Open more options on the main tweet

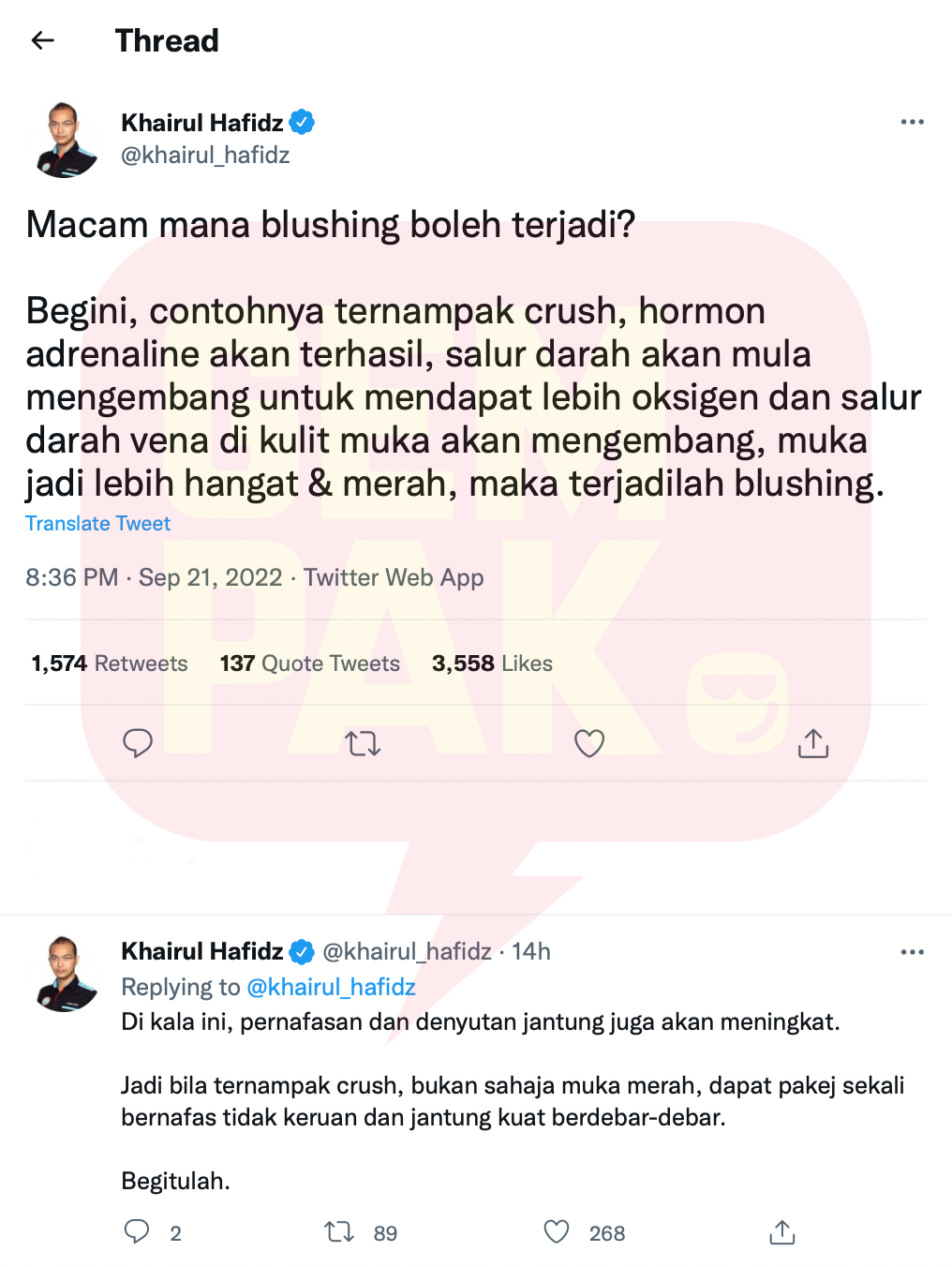912,122
